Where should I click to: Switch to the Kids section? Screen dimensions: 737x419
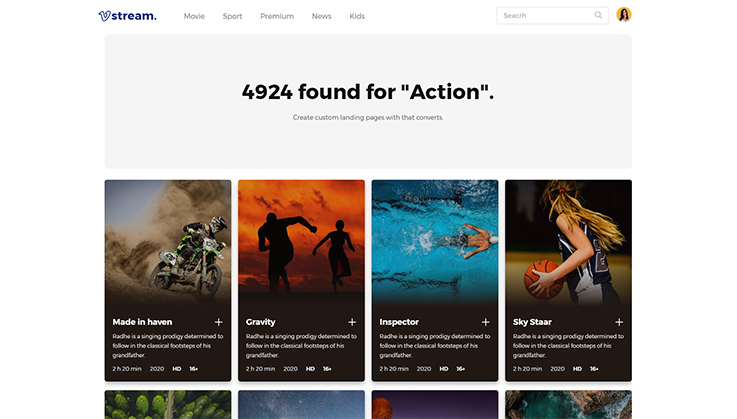tap(357, 16)
